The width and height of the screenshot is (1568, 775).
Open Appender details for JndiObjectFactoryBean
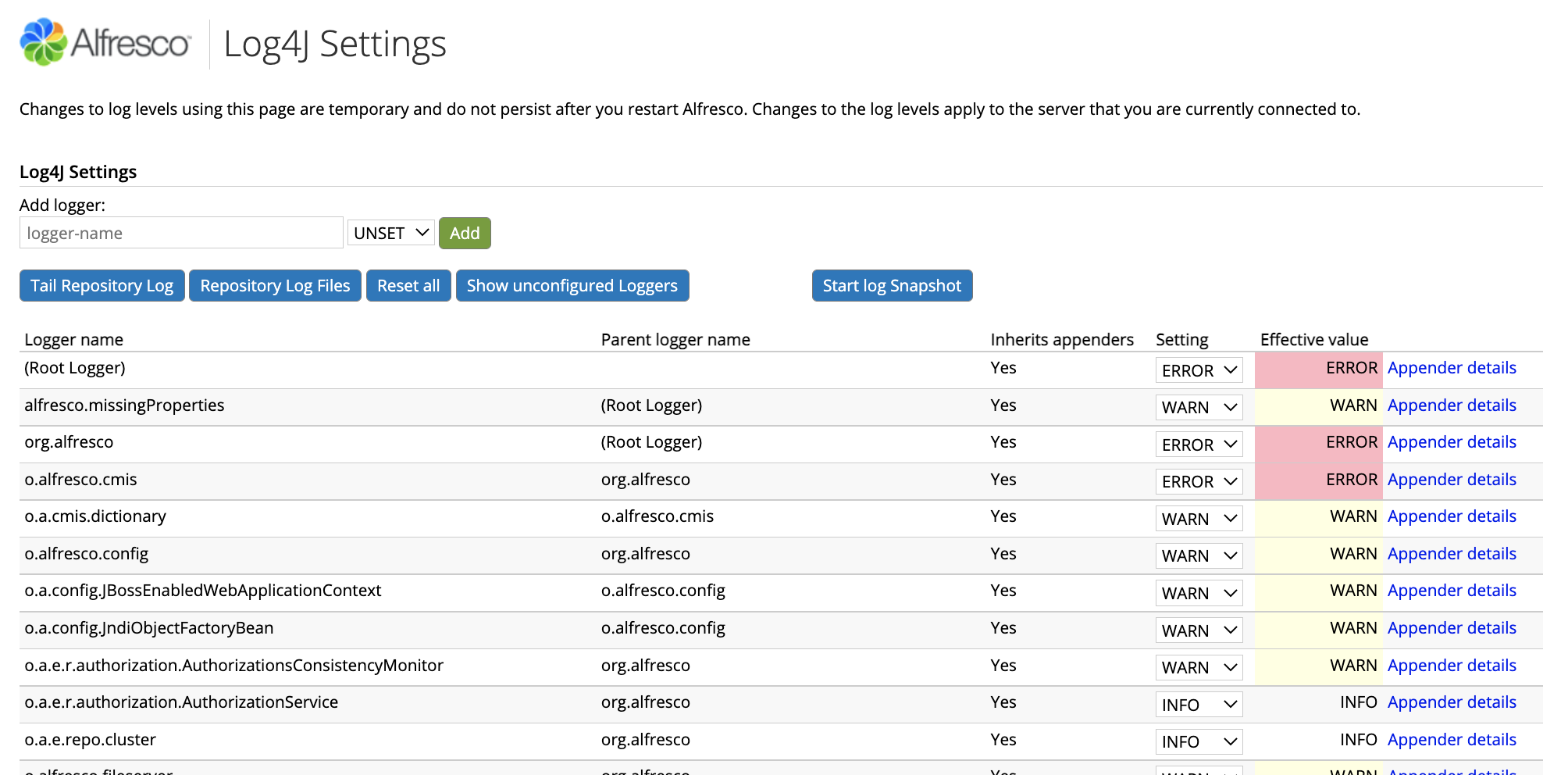tap(1452, 628)
